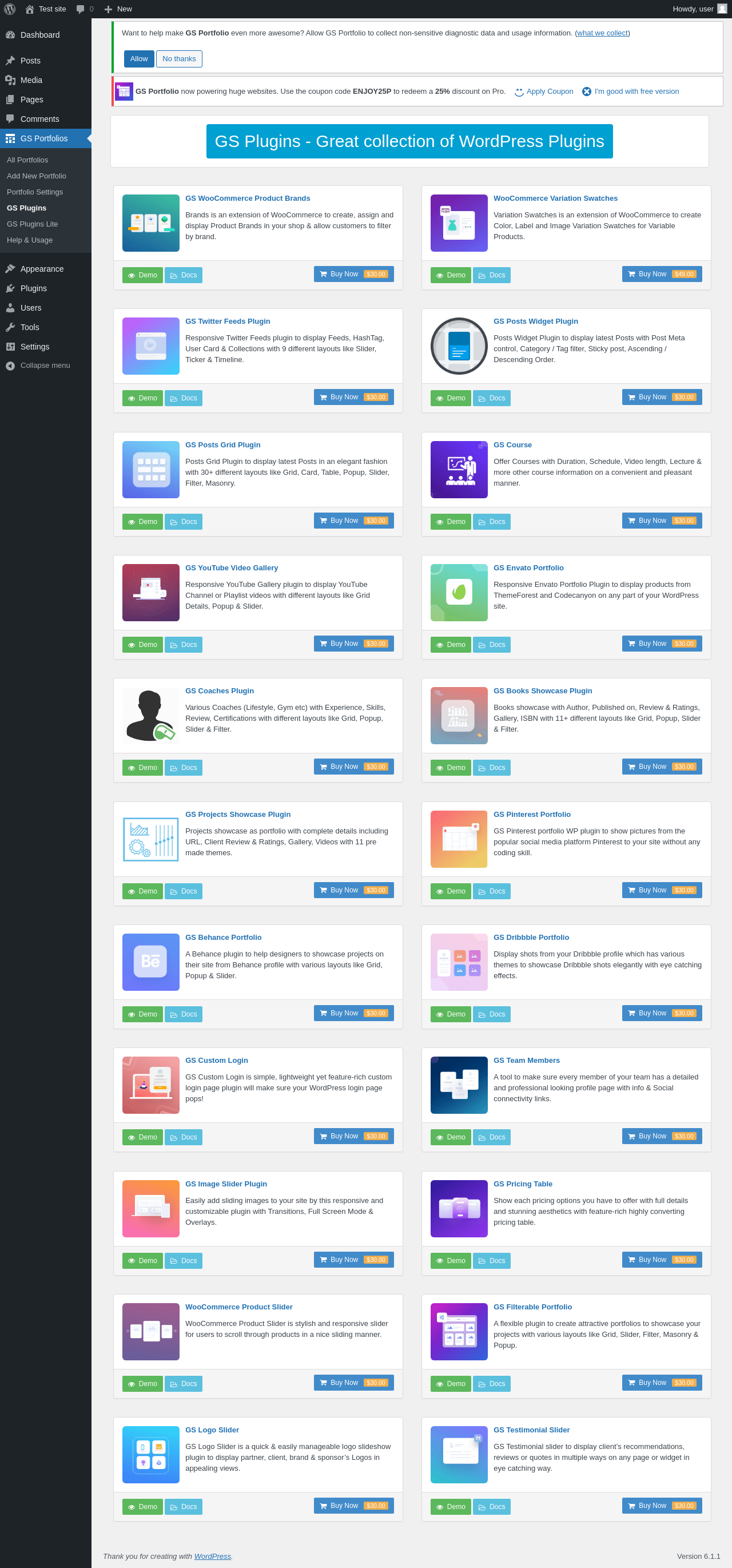
Task: Open Portfolio Settings submenu item
Action: [x=35, y=192]
